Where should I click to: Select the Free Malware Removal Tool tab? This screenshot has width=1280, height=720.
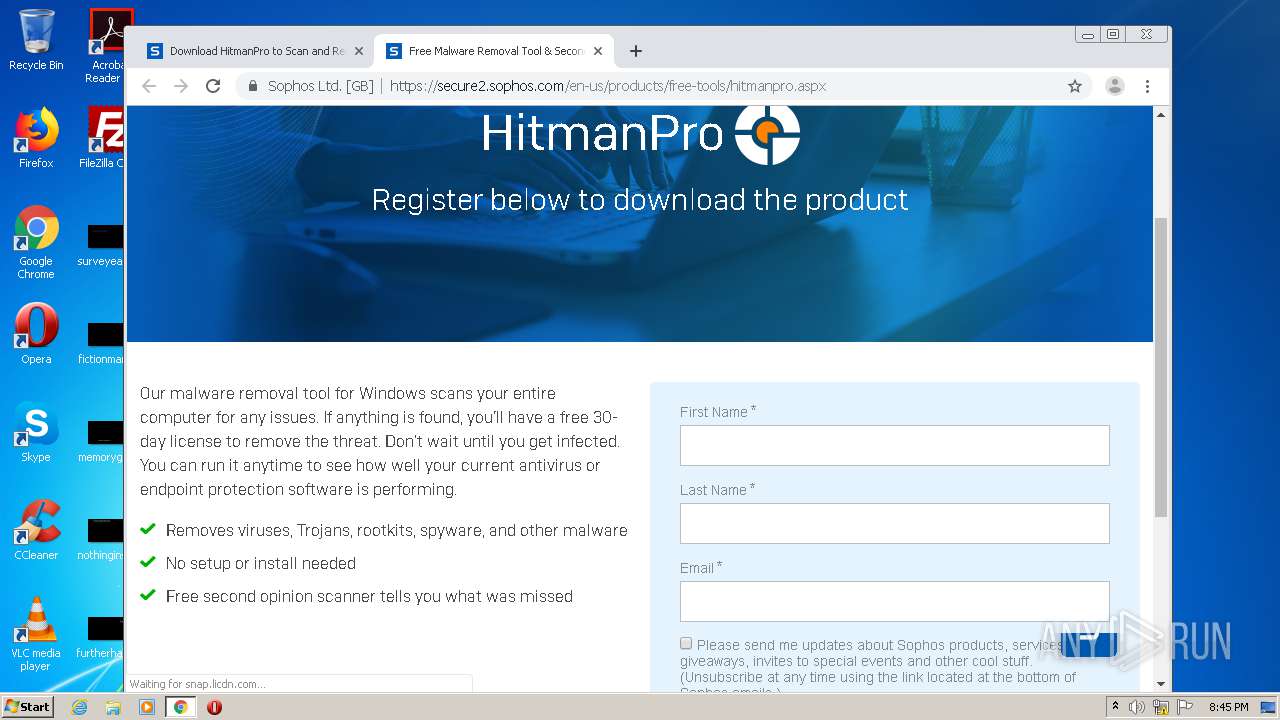pyautogui.click(x=495, y=51)
